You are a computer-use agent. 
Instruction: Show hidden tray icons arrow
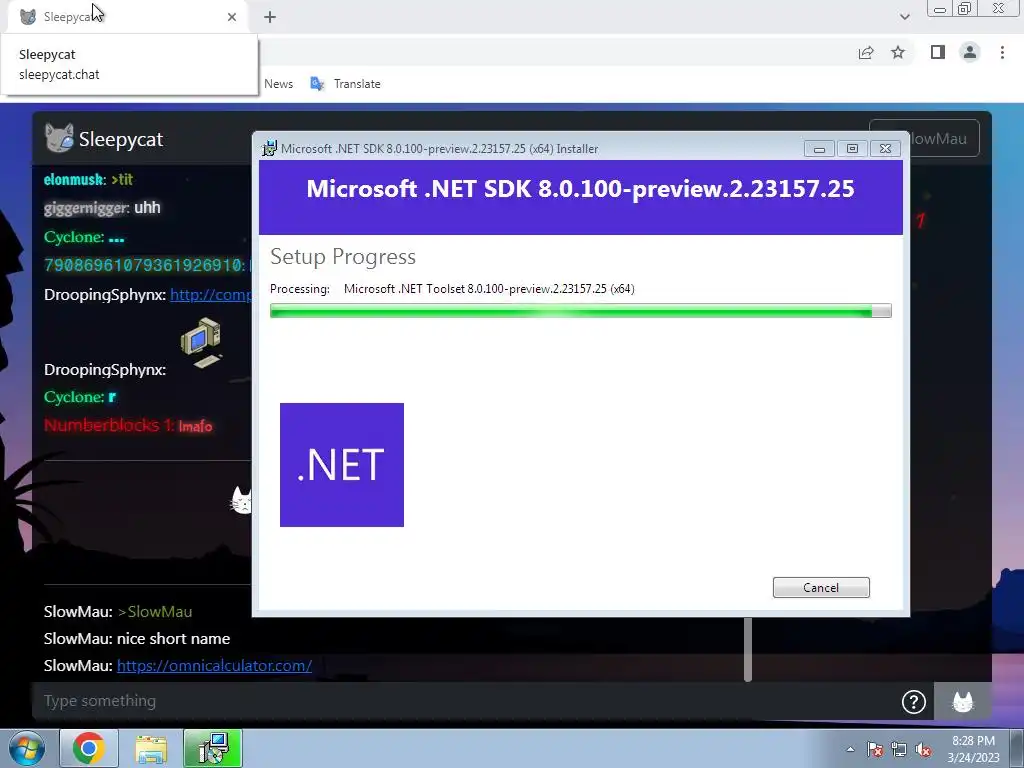(x=850, y=749)
